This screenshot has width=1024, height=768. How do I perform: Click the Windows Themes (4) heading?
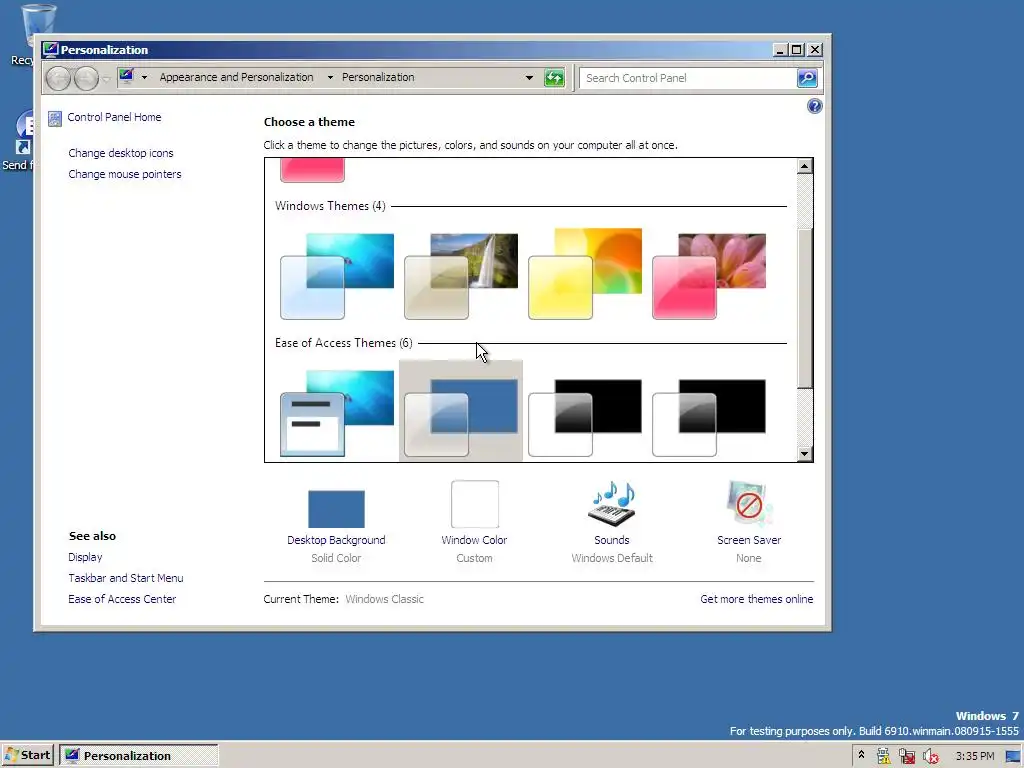tap(330, 206)
